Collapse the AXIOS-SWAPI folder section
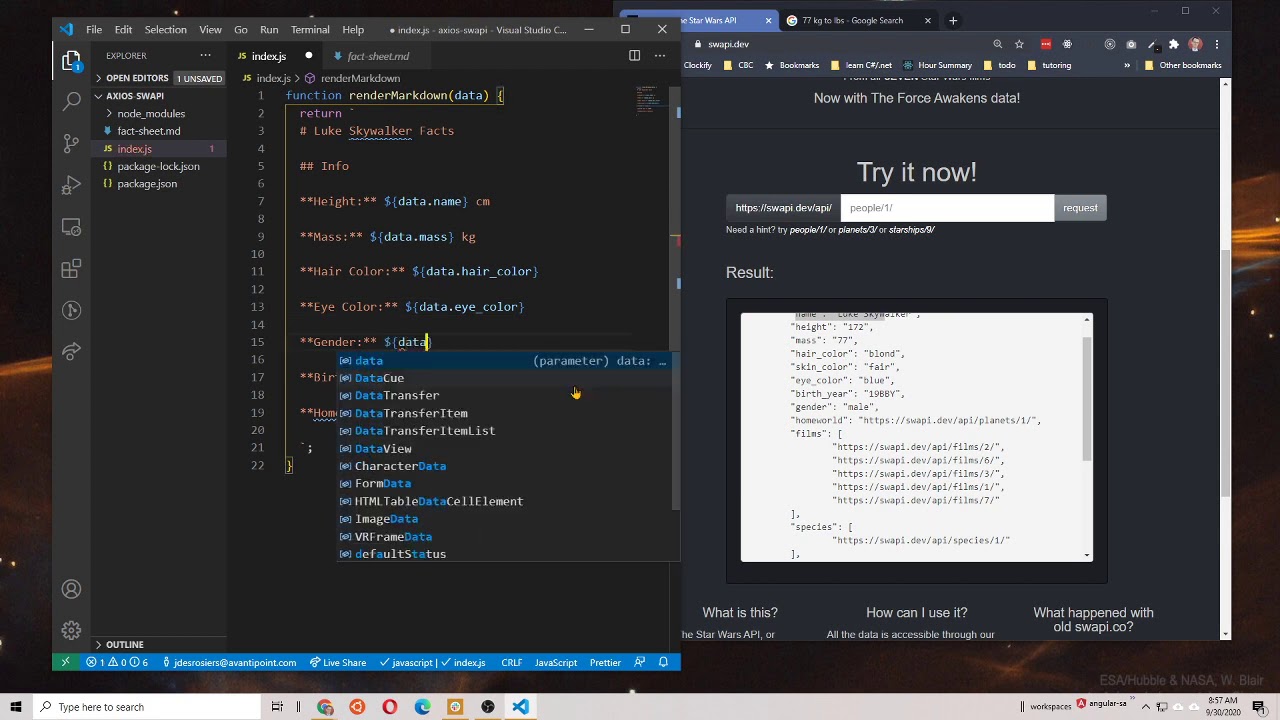Viewport: 1280px width, 720px height. 134,96
